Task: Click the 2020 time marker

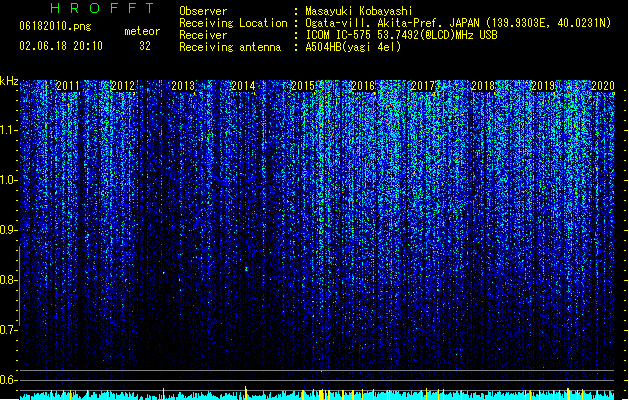Action: click(603, 86)
